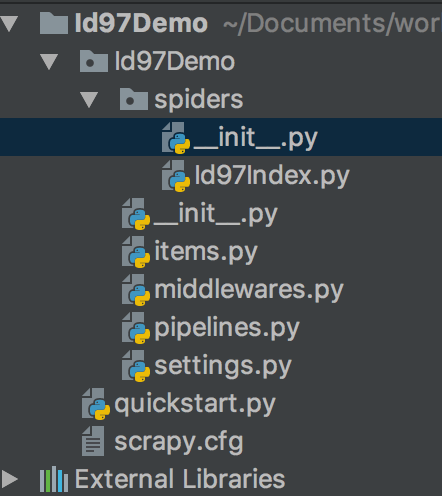Select the spiders folder label
Image resolution: width=442 pixels, height=496 pixels.
199,99
